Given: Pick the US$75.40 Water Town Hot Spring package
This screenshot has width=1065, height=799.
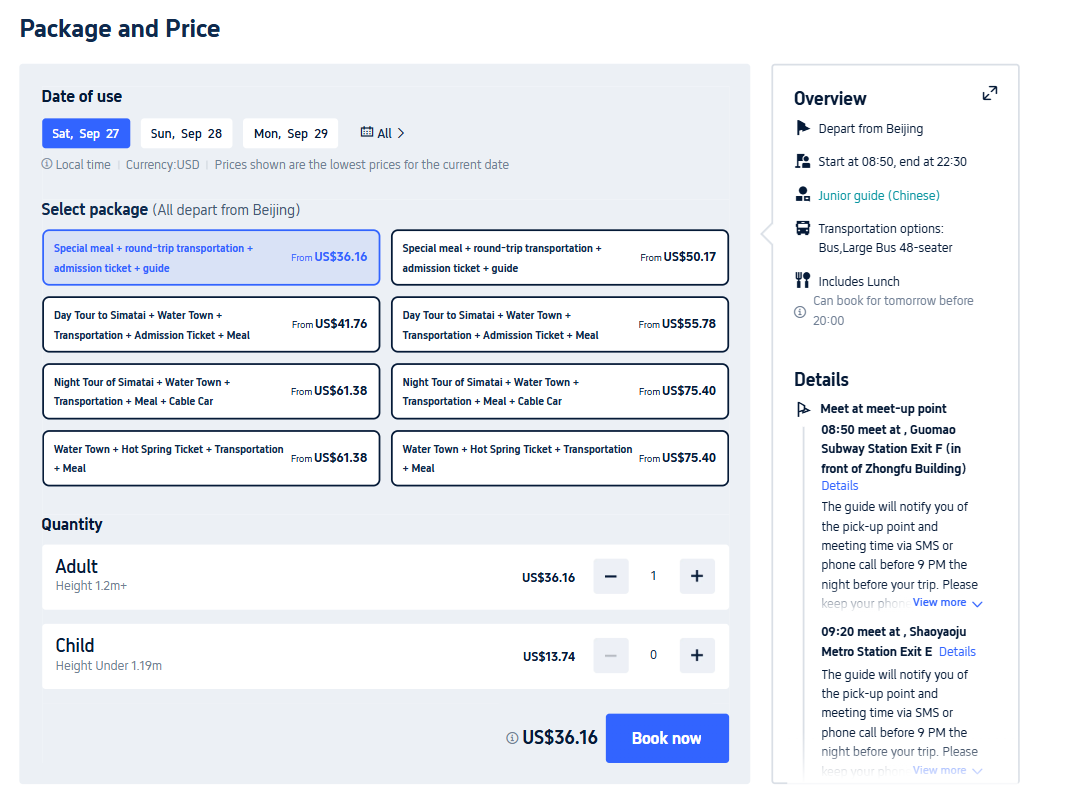Looking at the screenshot, I should pyautogui.click(x=559, y=458).
